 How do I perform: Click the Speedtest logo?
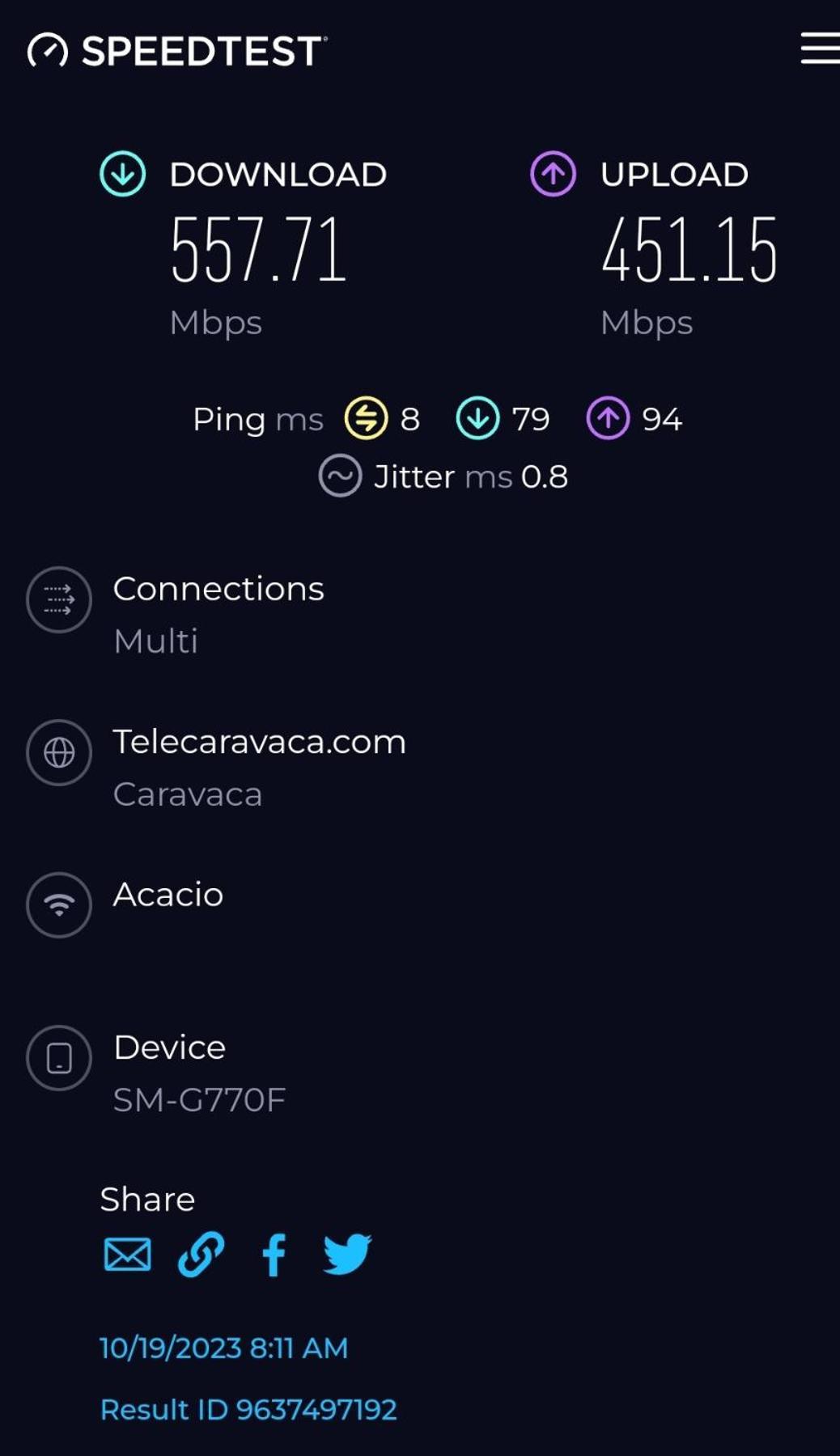[x=177, y=51]
